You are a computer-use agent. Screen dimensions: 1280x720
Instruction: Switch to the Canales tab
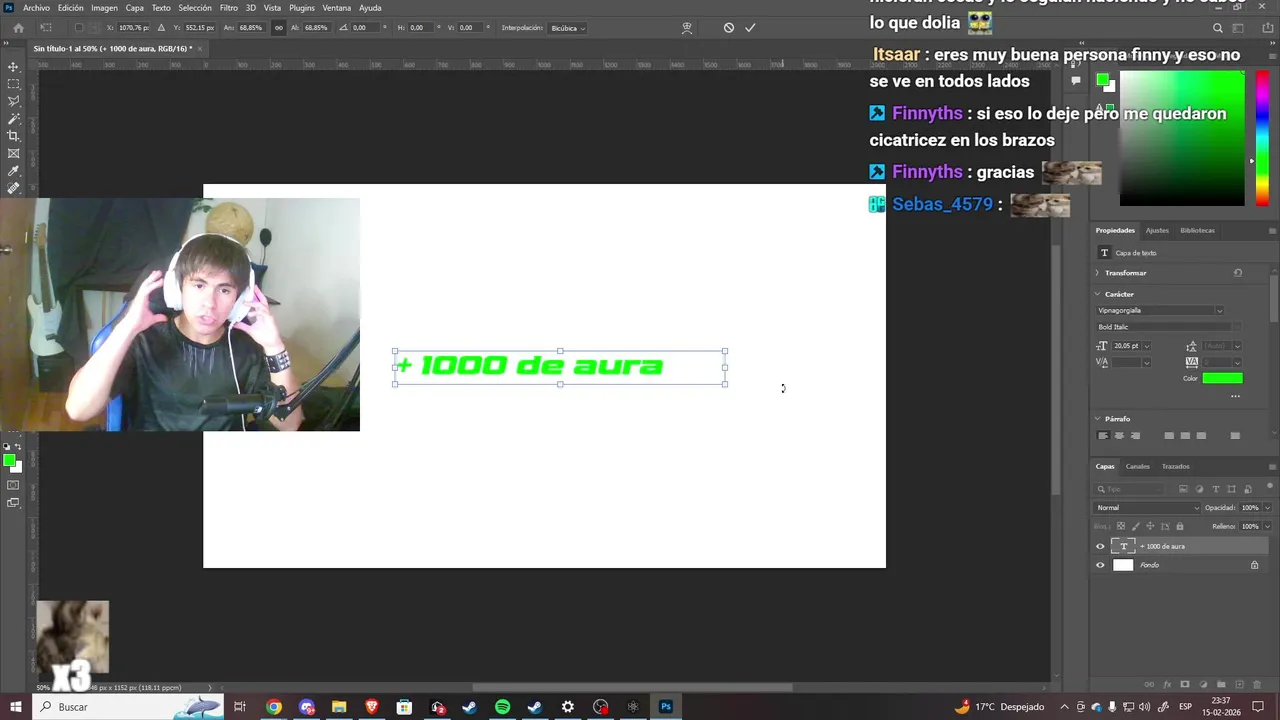point(1138,466)
